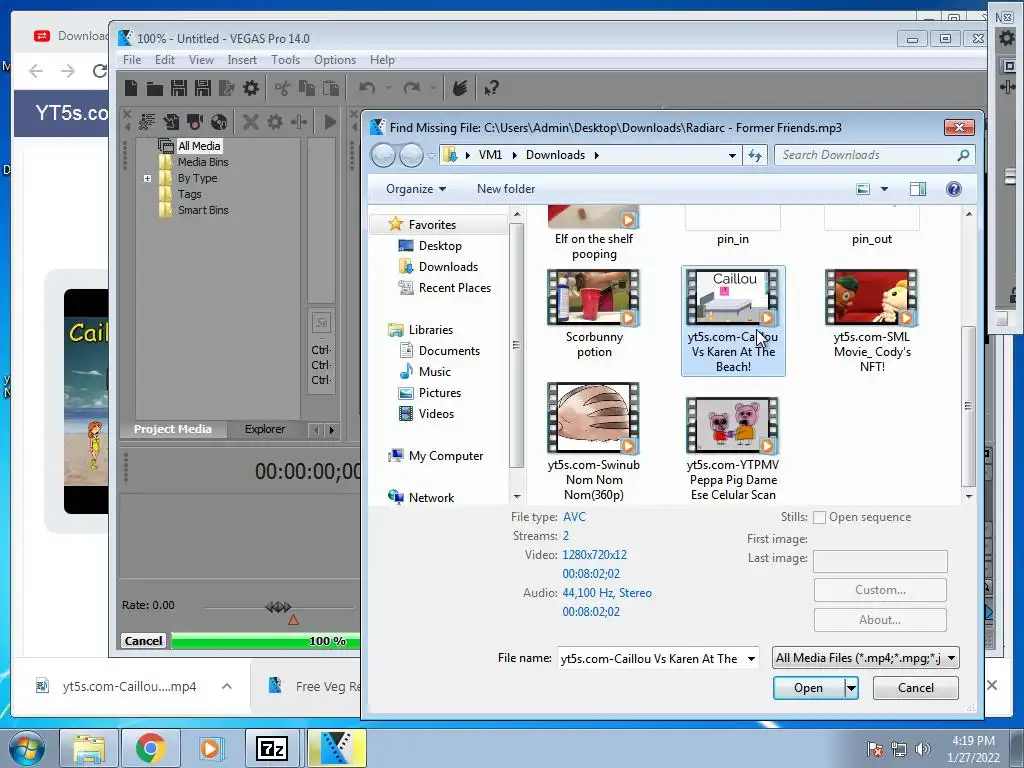Click the Paste clipboard icon
1024x768 pixels.
click(330, 88)
